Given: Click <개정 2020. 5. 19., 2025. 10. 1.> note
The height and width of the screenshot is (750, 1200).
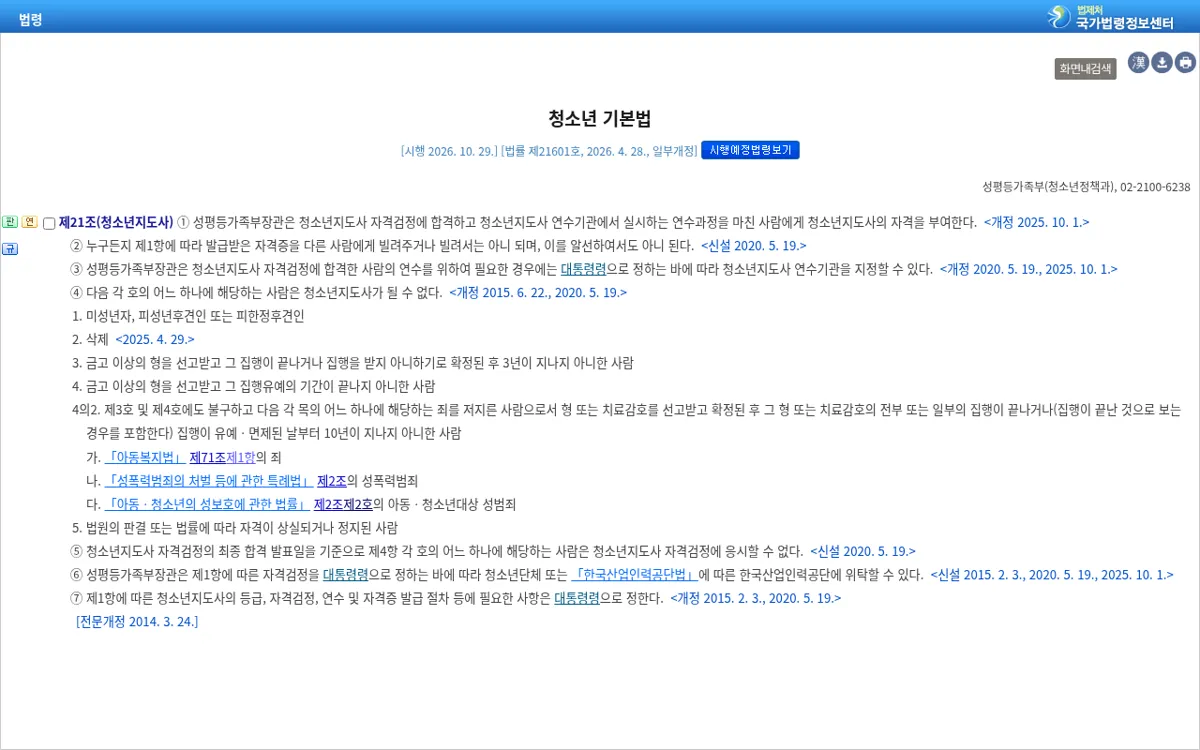Looking at the screenshot, I should point(1028,269).
